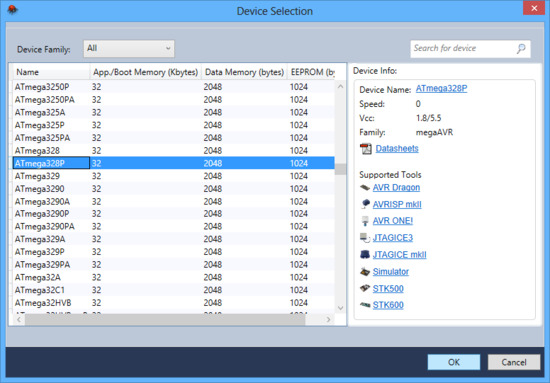The image size is (550, 383).
Task: Click the horizontal scrollbar thumb
Action: tap(165, 319)
